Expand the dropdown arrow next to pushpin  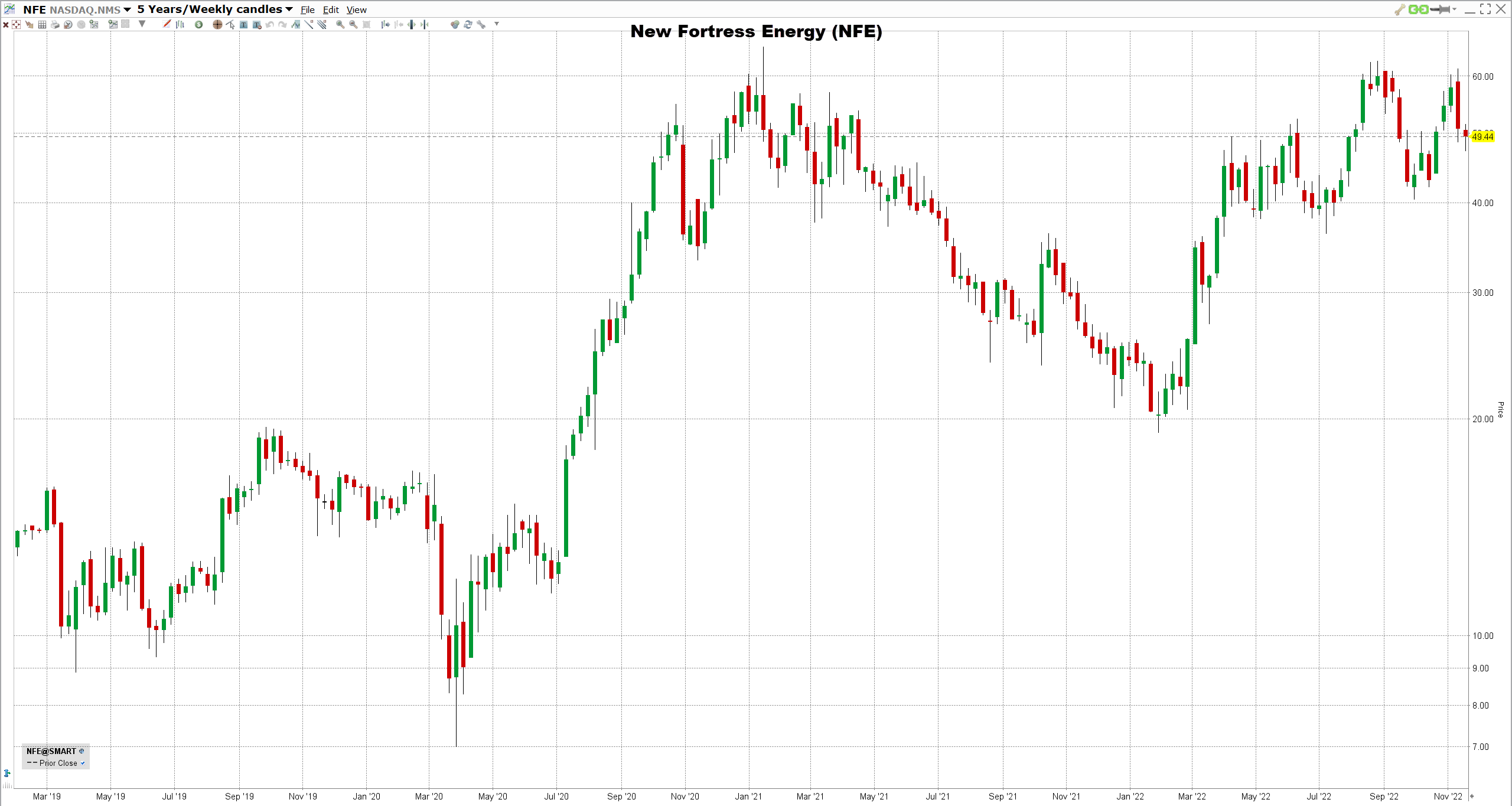point(1454,9)
